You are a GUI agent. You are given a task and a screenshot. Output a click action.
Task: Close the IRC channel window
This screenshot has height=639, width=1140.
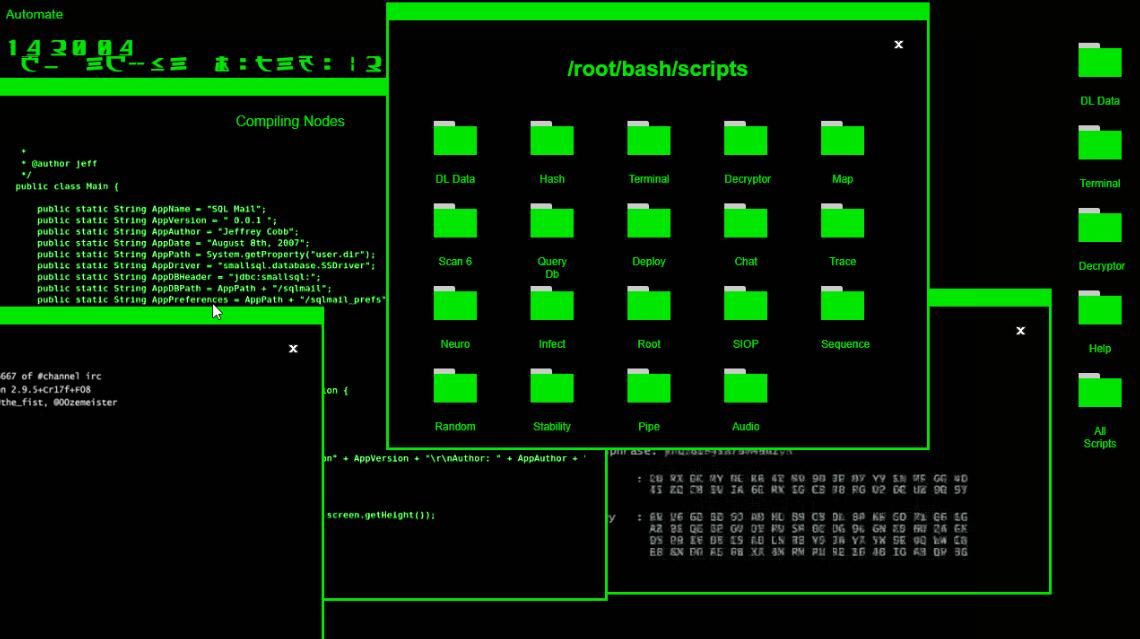(293, 349)
